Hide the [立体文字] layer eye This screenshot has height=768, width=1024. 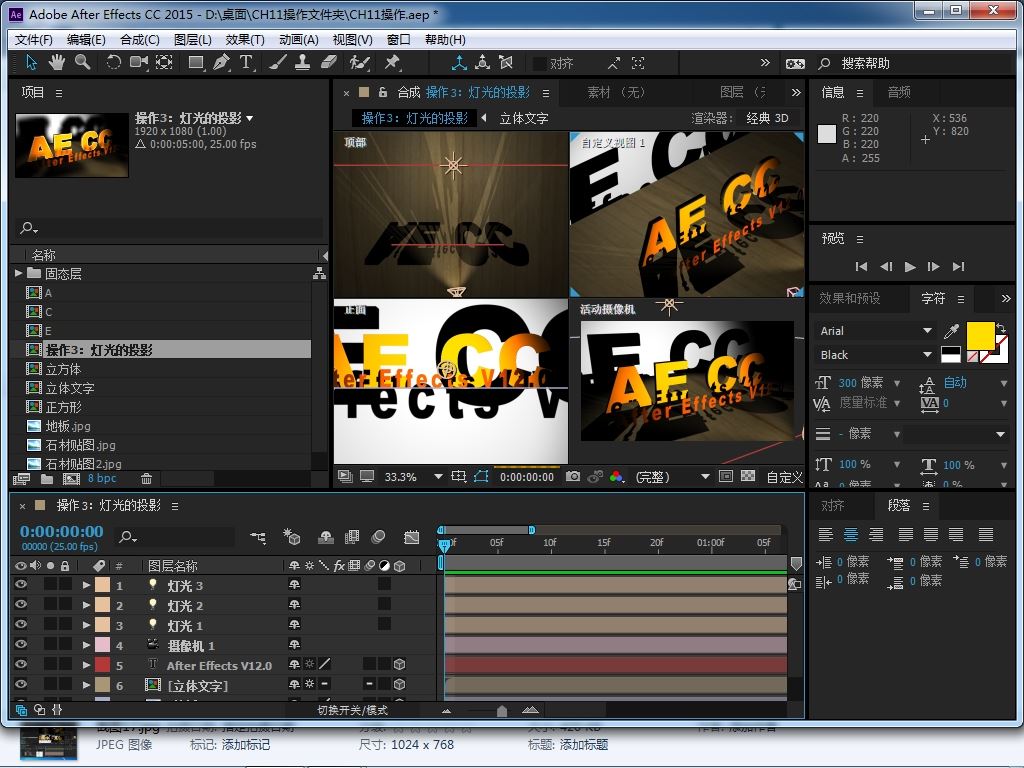click(x=21, y=684)
